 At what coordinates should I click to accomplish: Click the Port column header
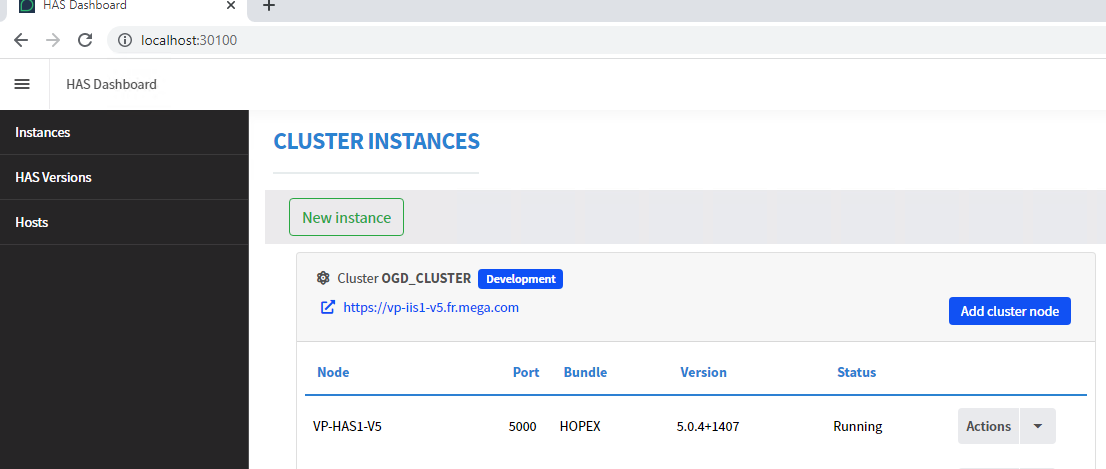(526, 372)
